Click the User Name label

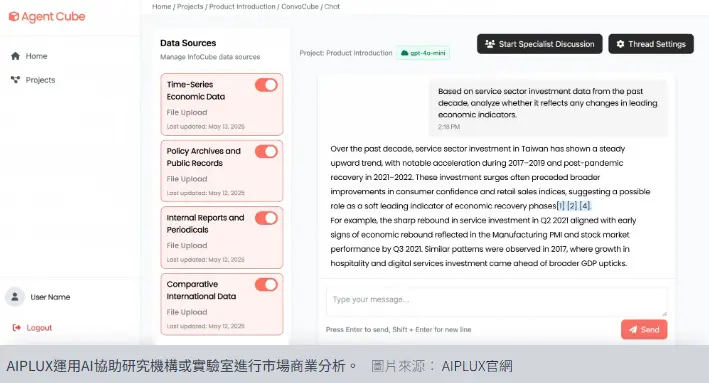coord(50,297)
